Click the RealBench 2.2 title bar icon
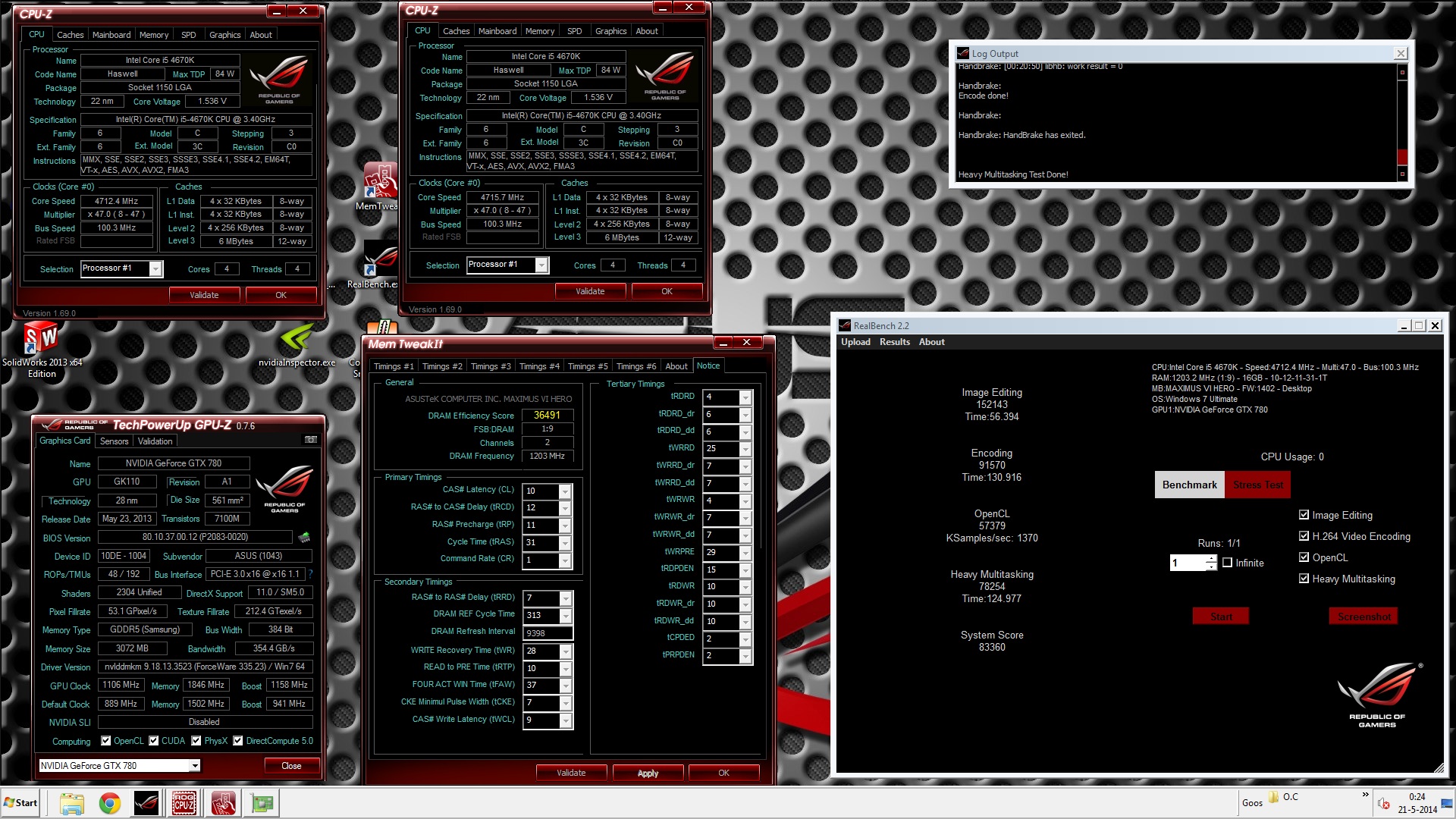Viewport: 1456px width, 819px height. [844, 326]
